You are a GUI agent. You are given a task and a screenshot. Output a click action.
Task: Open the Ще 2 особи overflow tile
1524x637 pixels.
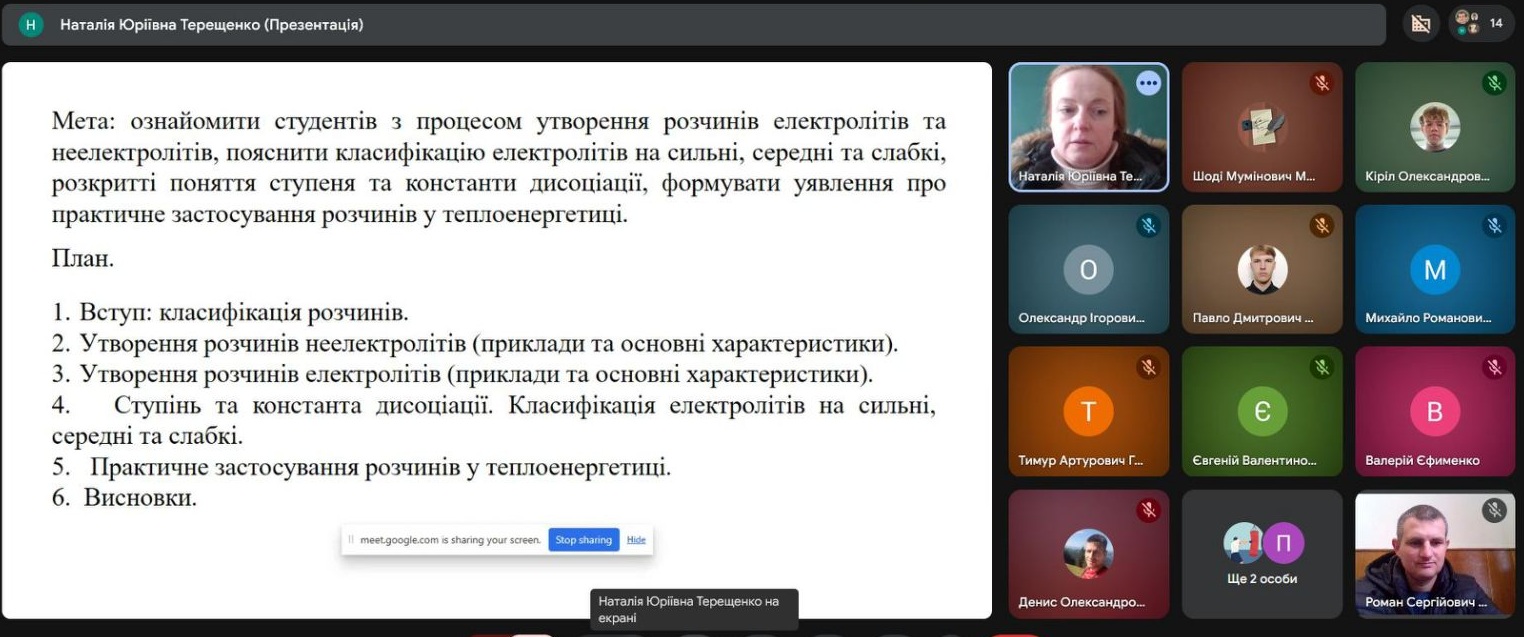pyautogui.click(x=1262, y=554)
